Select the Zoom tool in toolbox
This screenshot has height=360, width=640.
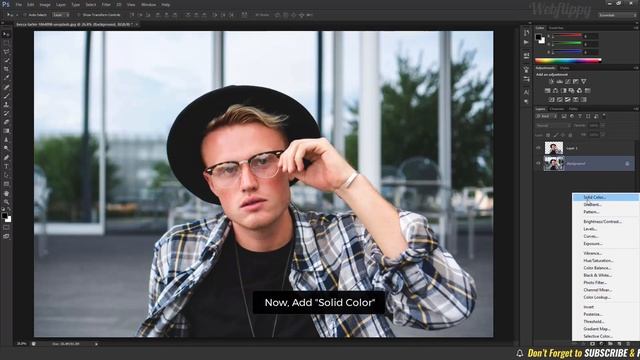tap(6, 202)
